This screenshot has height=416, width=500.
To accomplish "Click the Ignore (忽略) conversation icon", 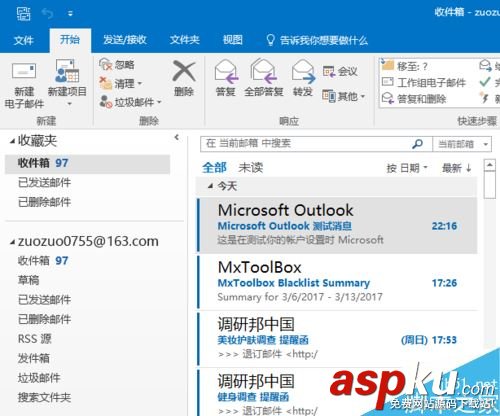I will point(106,64).
